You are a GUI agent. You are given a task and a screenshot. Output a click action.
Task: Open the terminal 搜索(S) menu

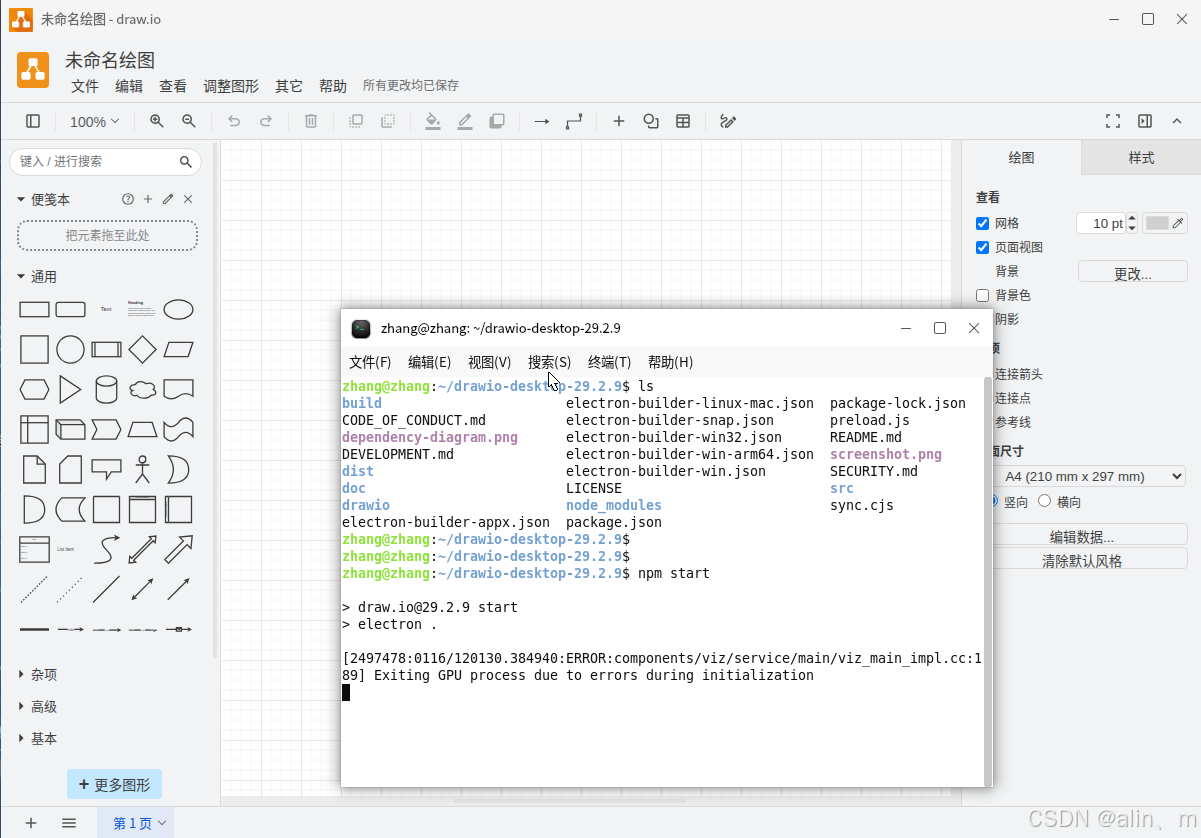tap(549, 362)
